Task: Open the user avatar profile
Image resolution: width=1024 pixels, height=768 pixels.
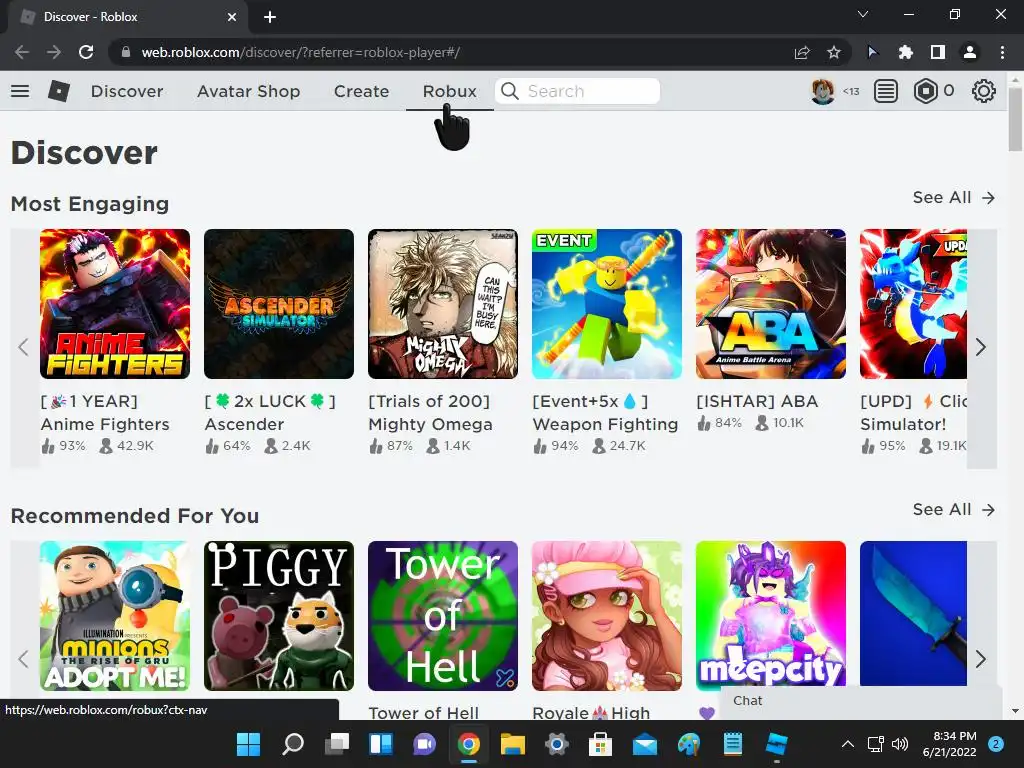Action: (x=822, y=91)
